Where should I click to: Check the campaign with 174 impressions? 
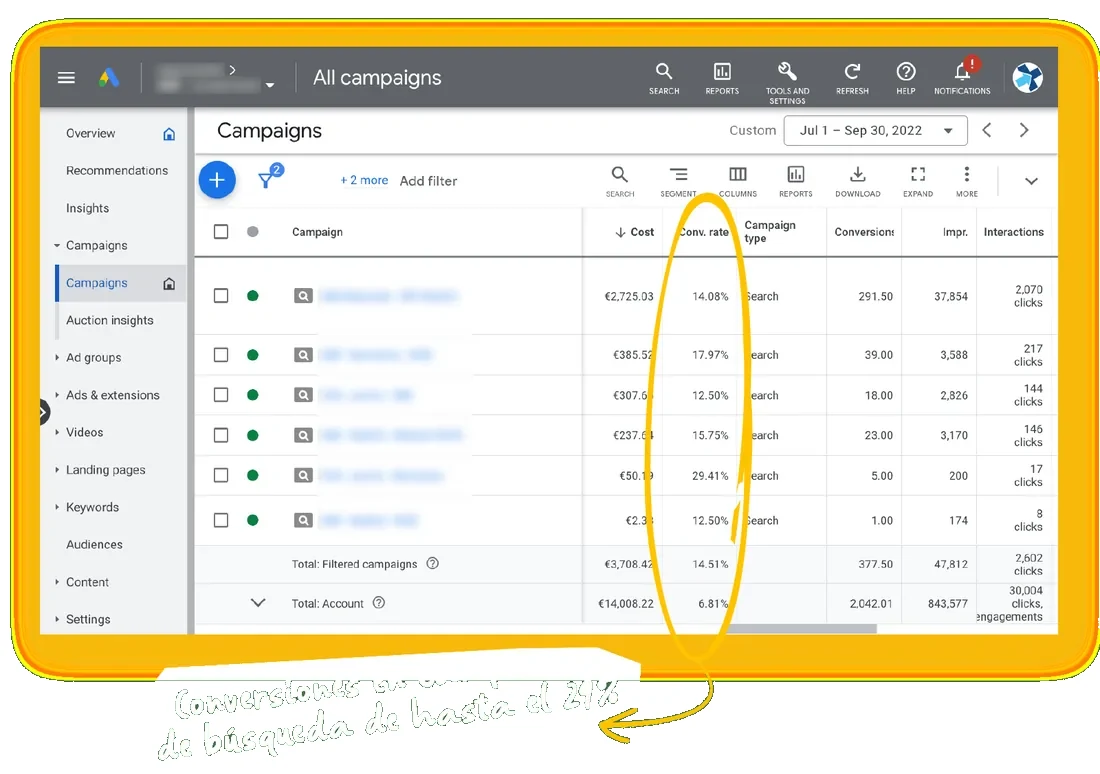(221, 520)
